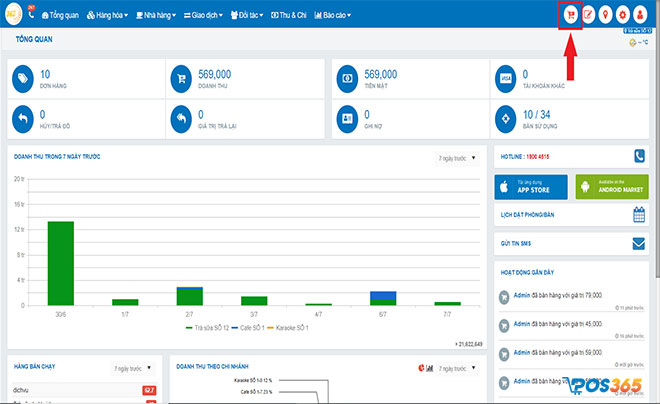
Task: Click the user account icon in header
Action: click(x=640, y=15)
